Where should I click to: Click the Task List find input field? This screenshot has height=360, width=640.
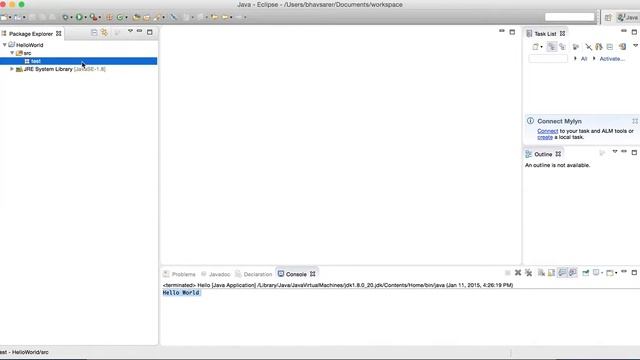[548, 59]
